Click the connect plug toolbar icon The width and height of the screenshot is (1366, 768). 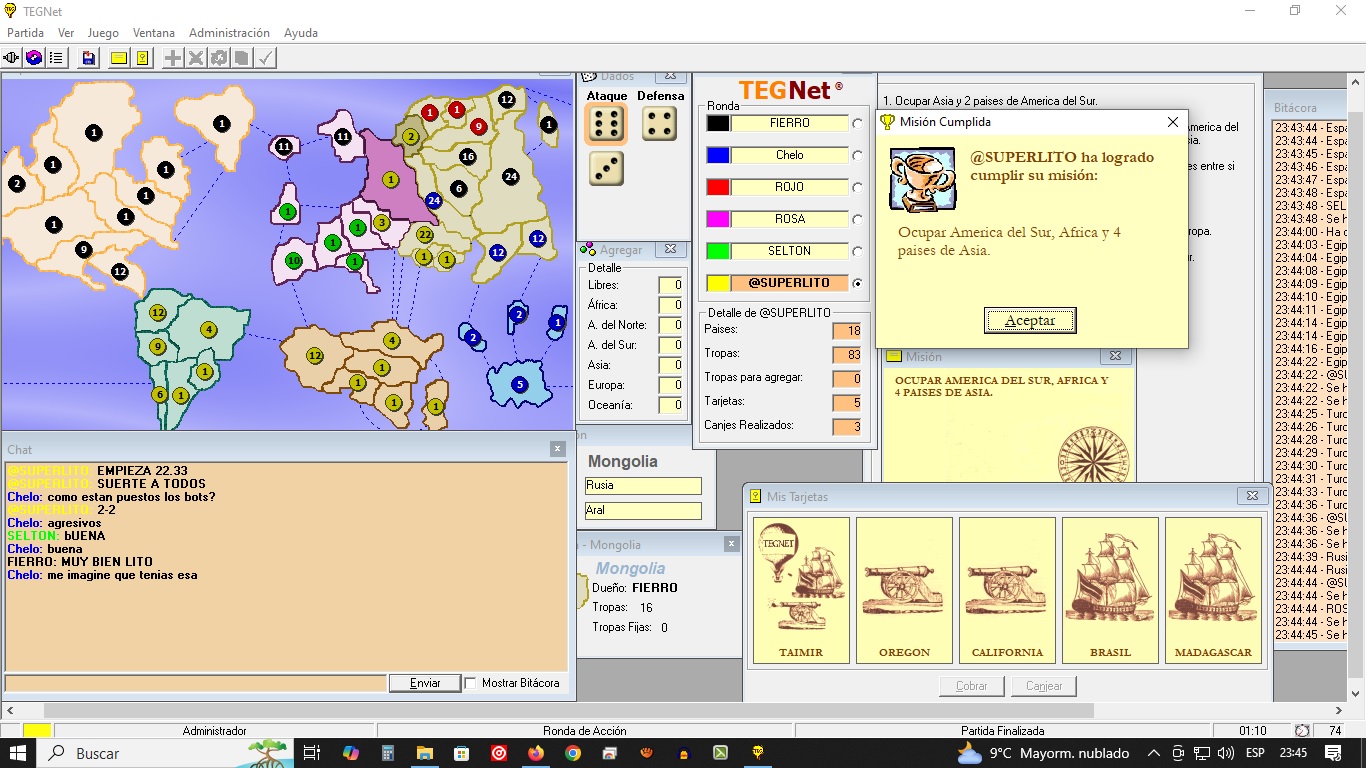(x=13, y=58)
